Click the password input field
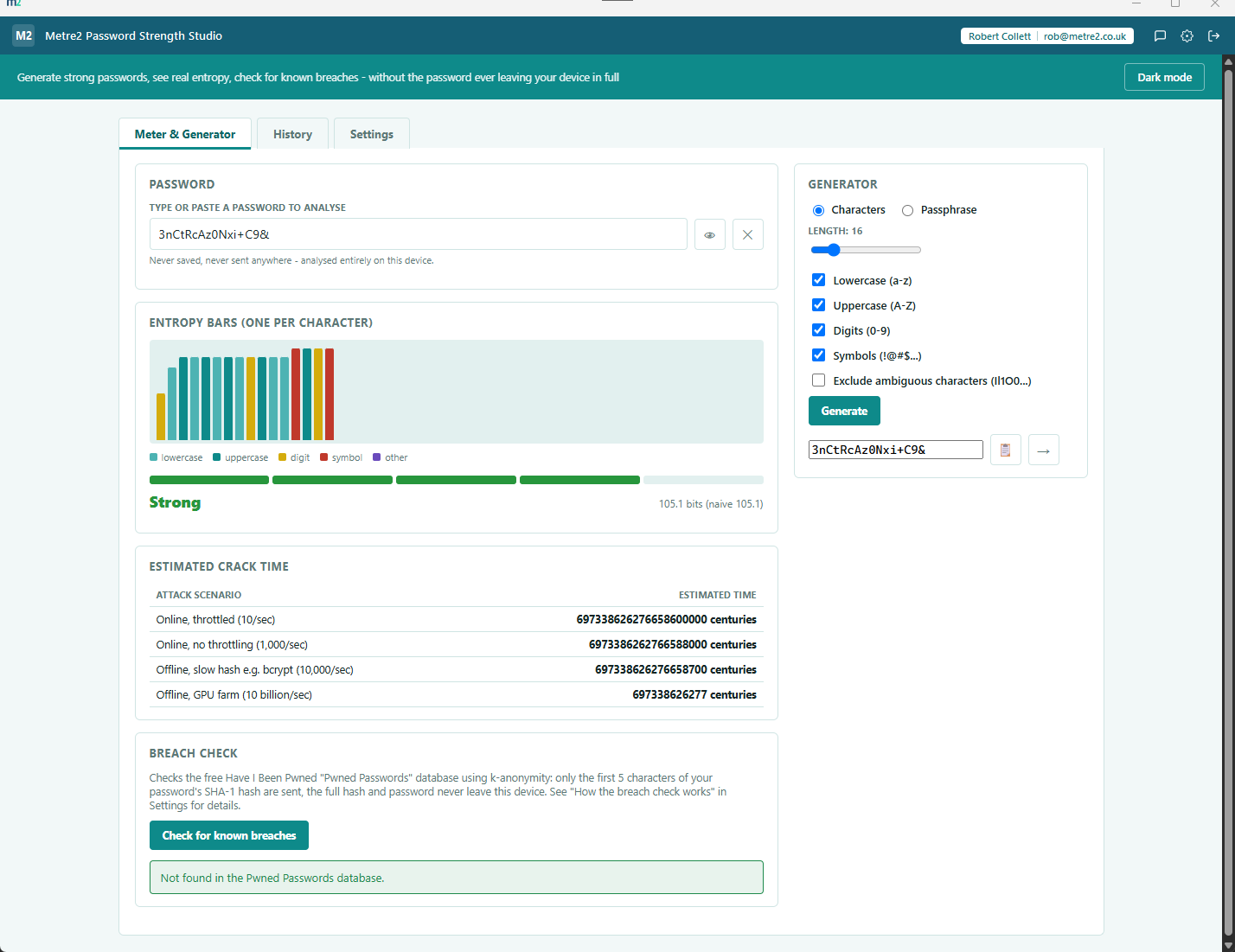This screenshot has height=952, width=1235. point(419,234)
